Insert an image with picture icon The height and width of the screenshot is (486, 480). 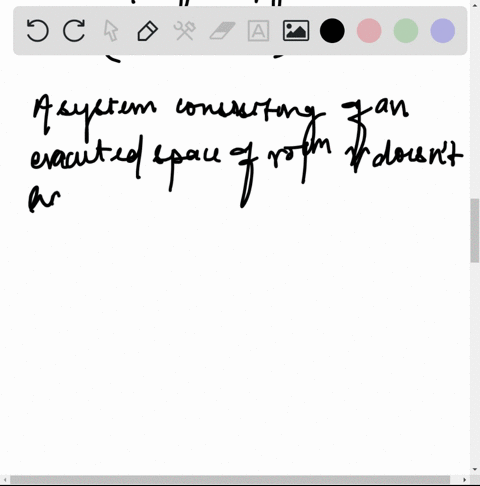point(296,31)
